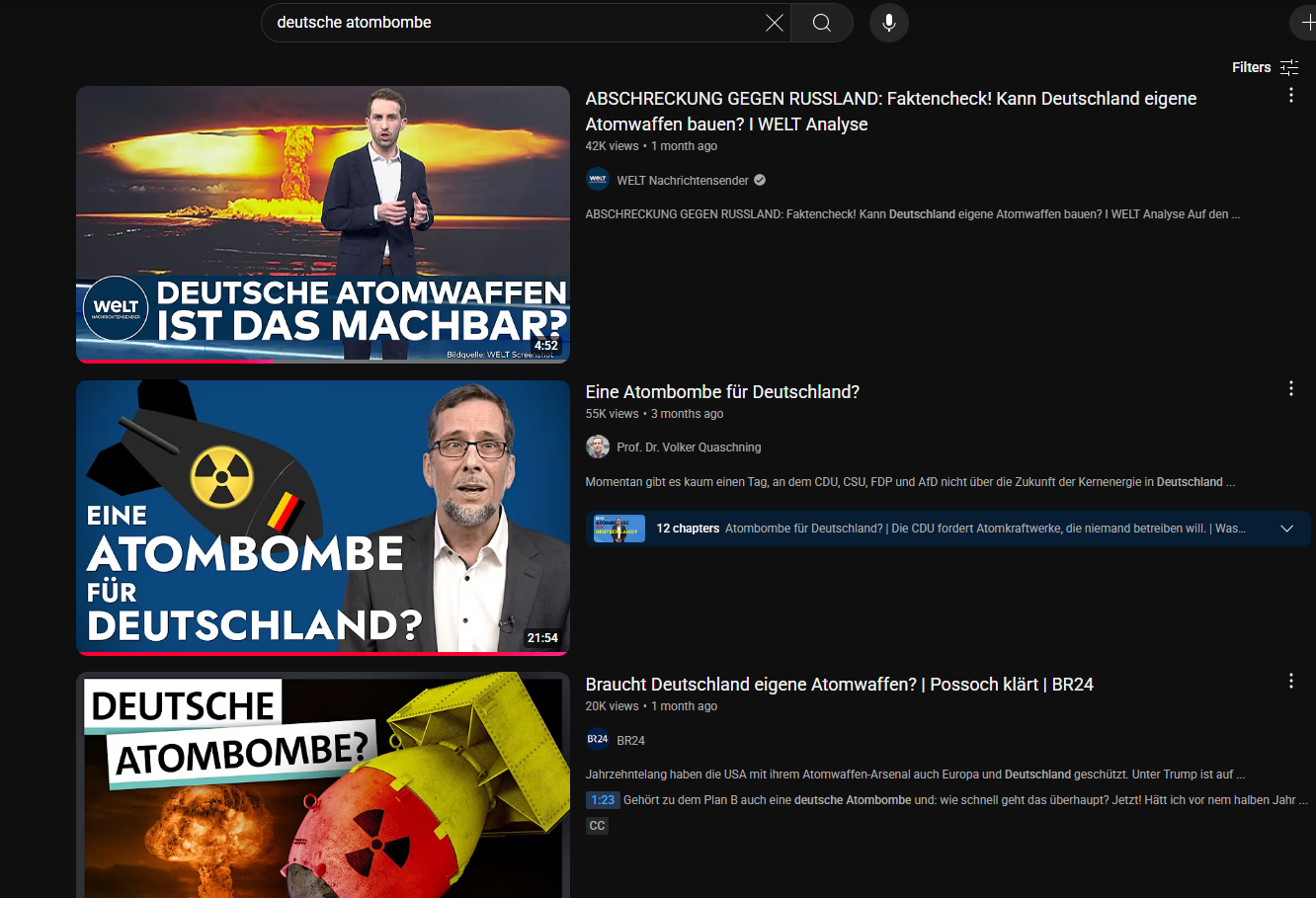Screen dimensions: 1316x898
Task: Click the verified badge next to WELT Nachrichtensender
Action: pos(760,180)
